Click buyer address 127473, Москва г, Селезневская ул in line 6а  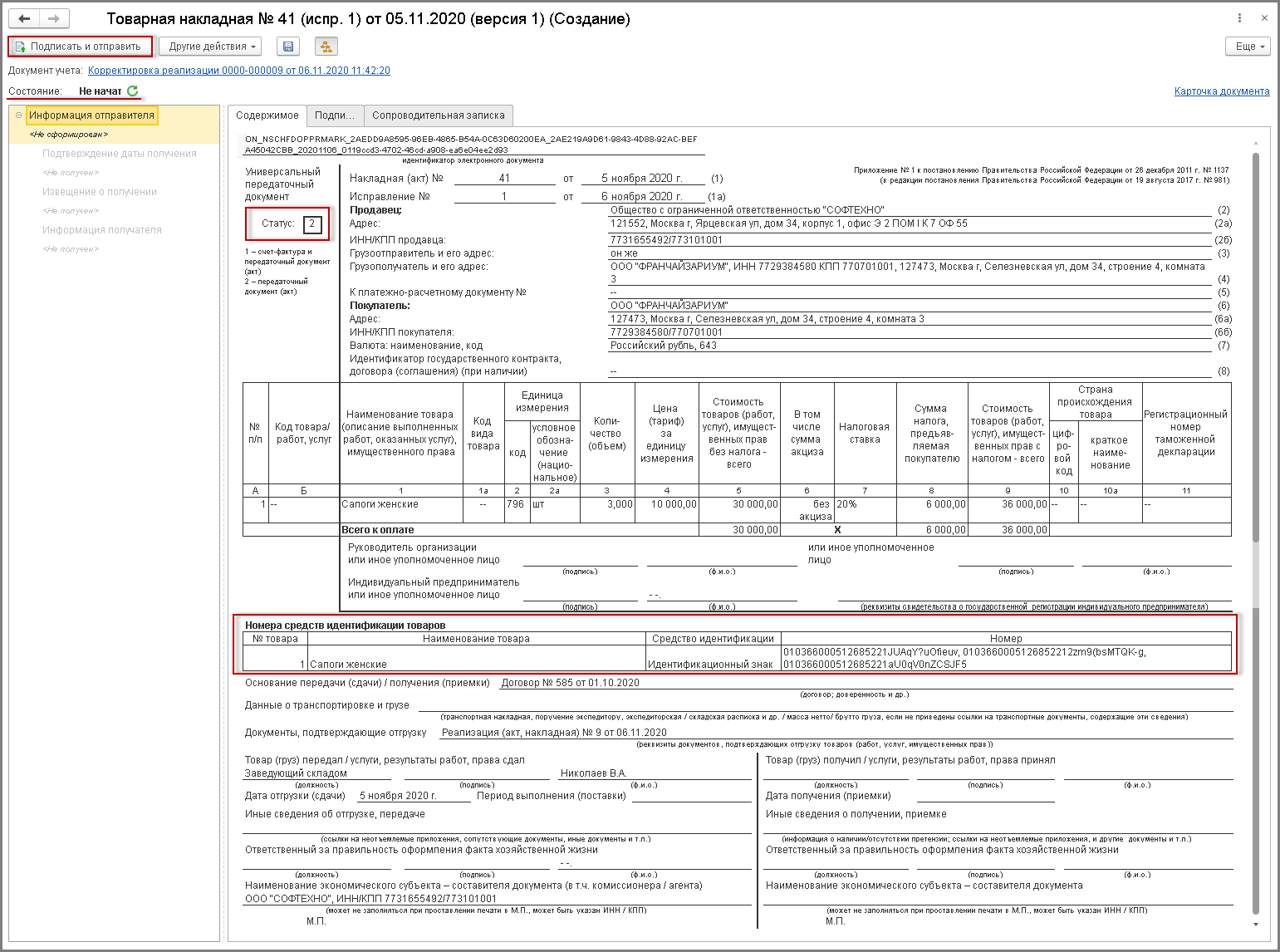[x=768, y=319]
